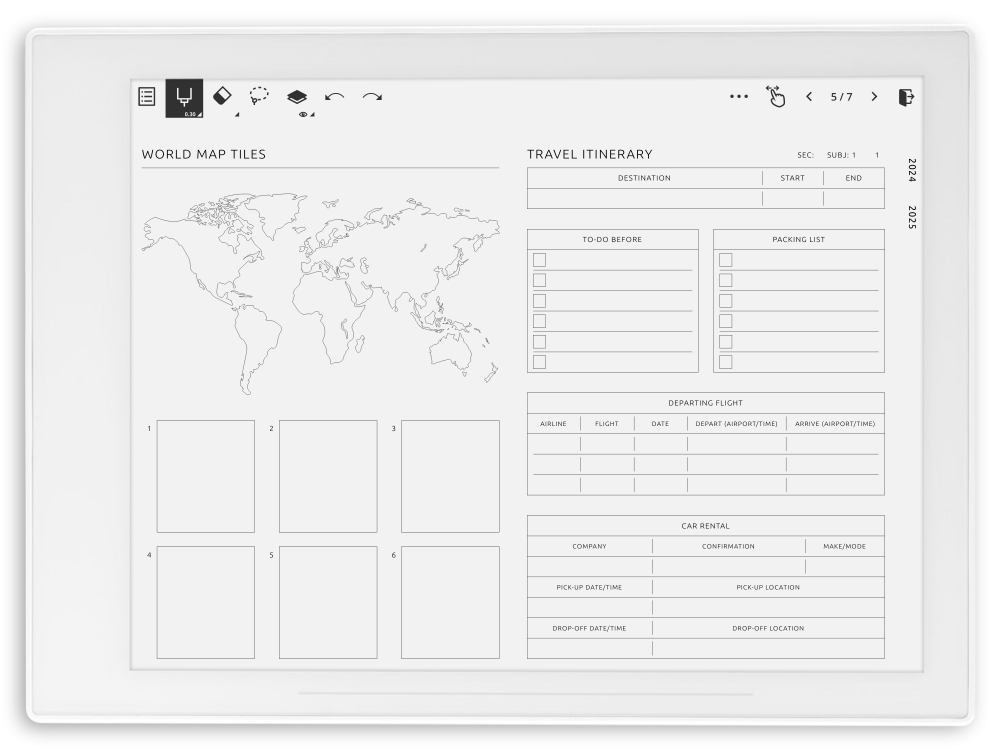This screenshot has height=750, width=1000.
Task: Select the pen tool
Action: click(184, 98)
